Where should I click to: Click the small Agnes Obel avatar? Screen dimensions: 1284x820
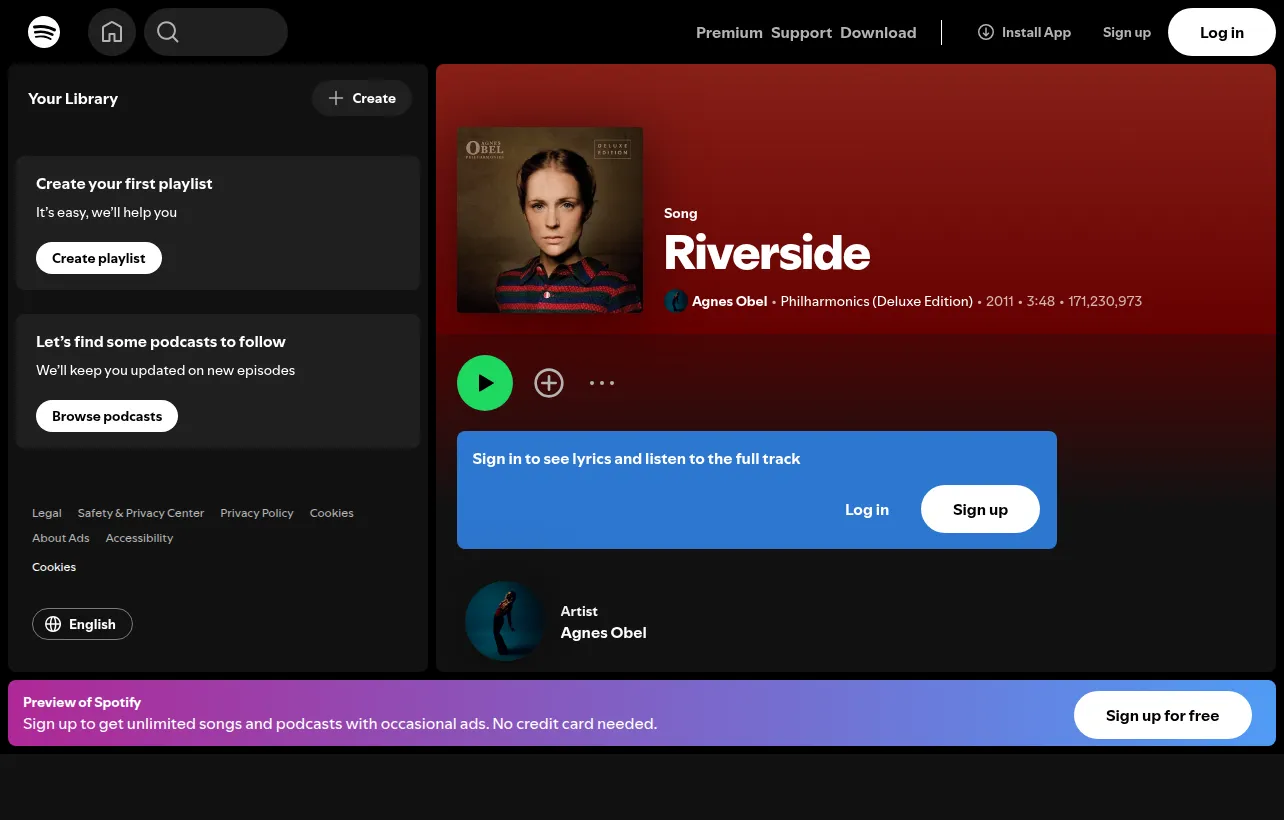click(676, 301)
